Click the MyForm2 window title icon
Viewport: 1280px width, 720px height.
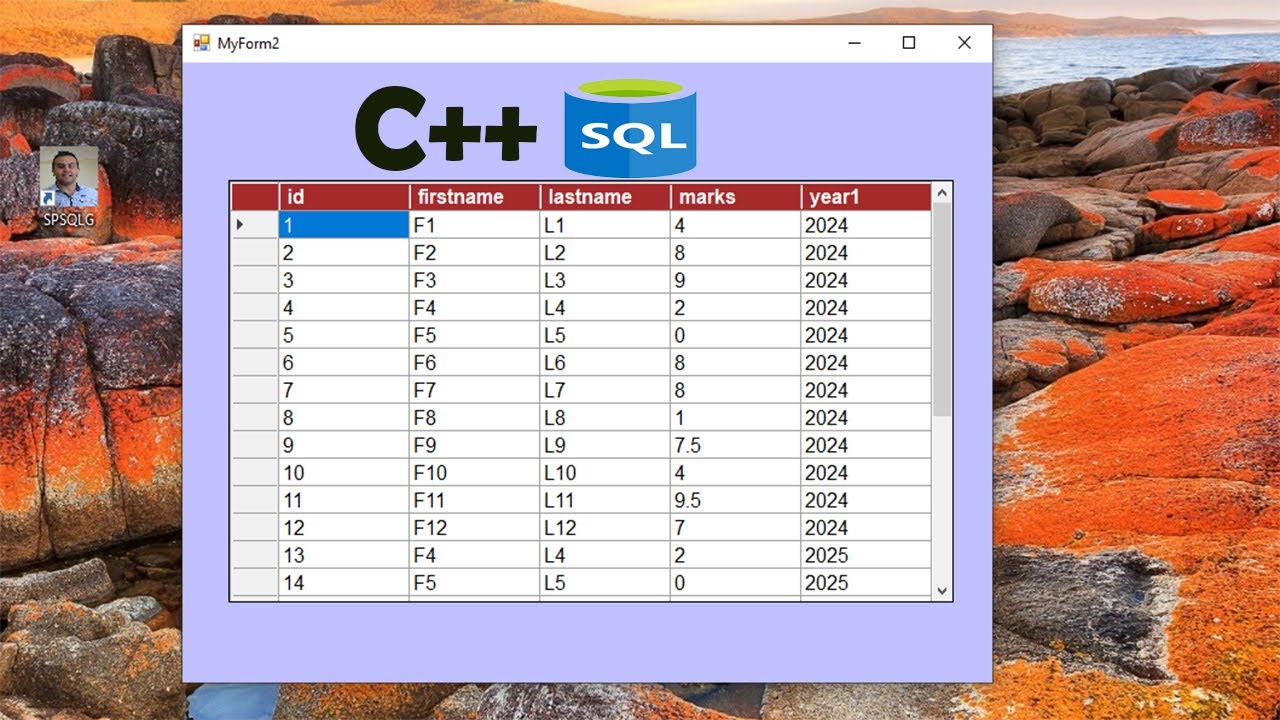pyautogui.click(x=201, y=43)
